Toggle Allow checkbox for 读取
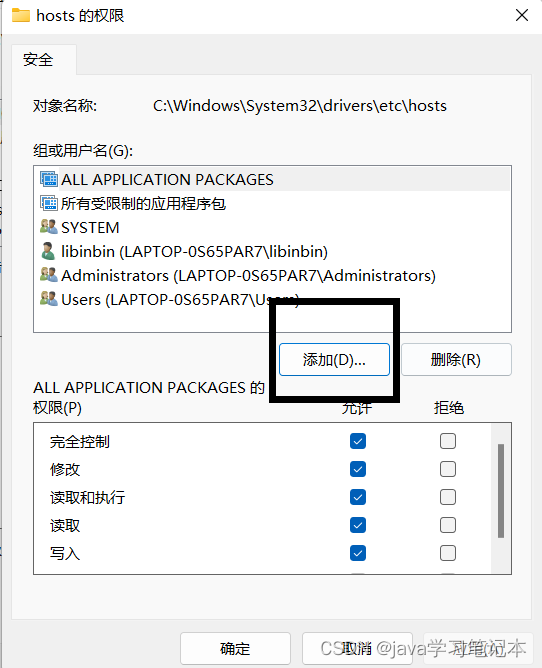This screenshot has height=668, width=542. [x=358, y=525]
